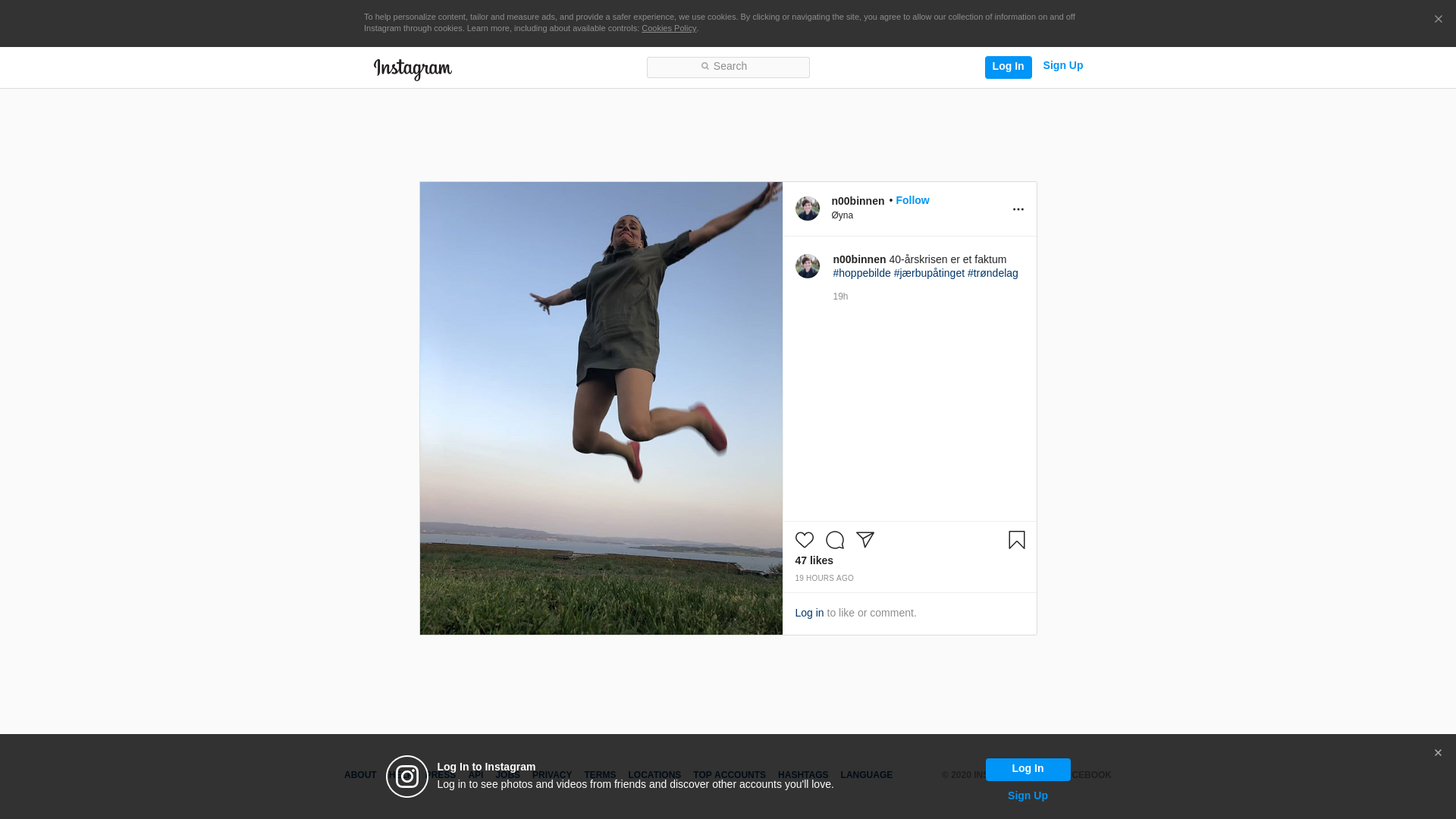
Task: Open the three-dot post options menu
Action: coord(1018,209)
